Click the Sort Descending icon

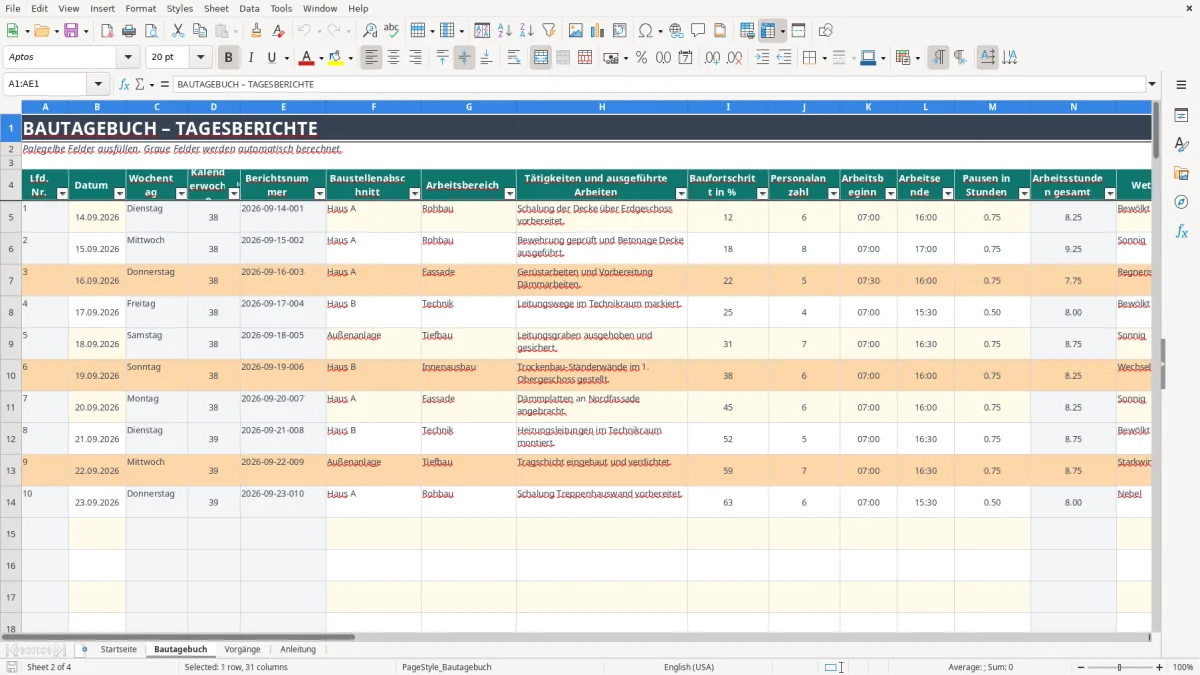click(x=526, y=31)
